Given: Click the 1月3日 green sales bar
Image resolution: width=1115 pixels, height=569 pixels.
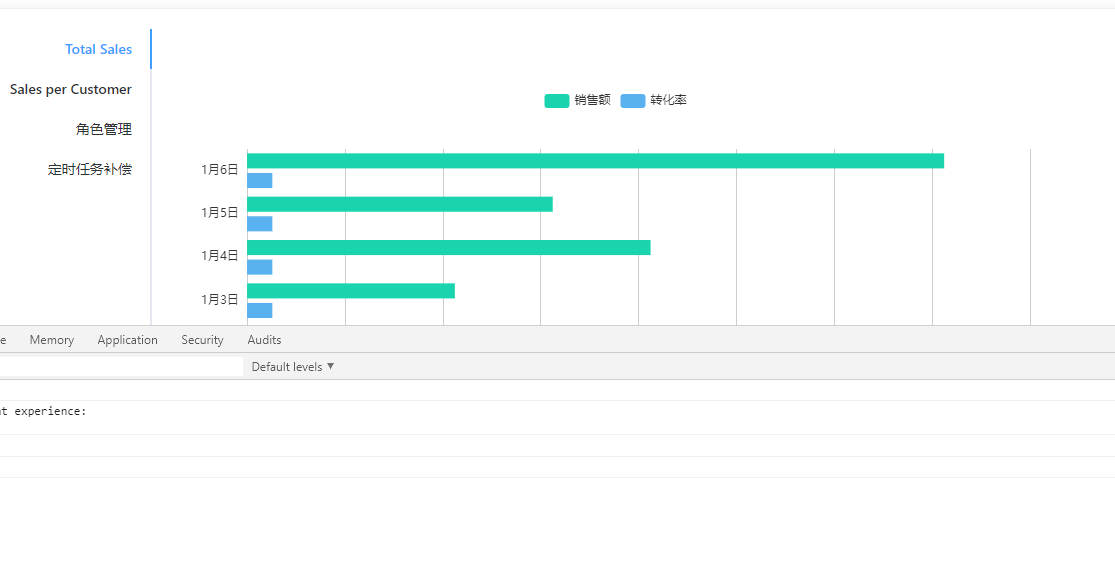Looking at the screenshot, I should [x=351, y=291].
